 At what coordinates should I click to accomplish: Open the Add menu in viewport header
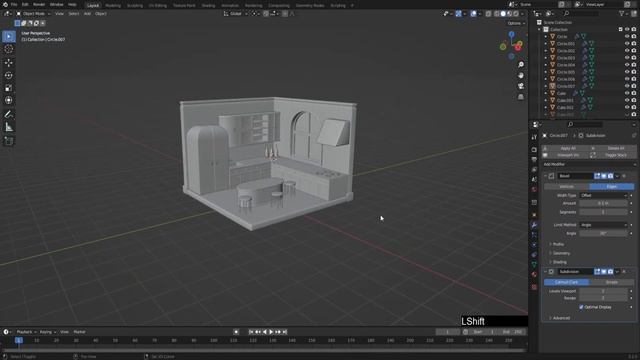87,13
